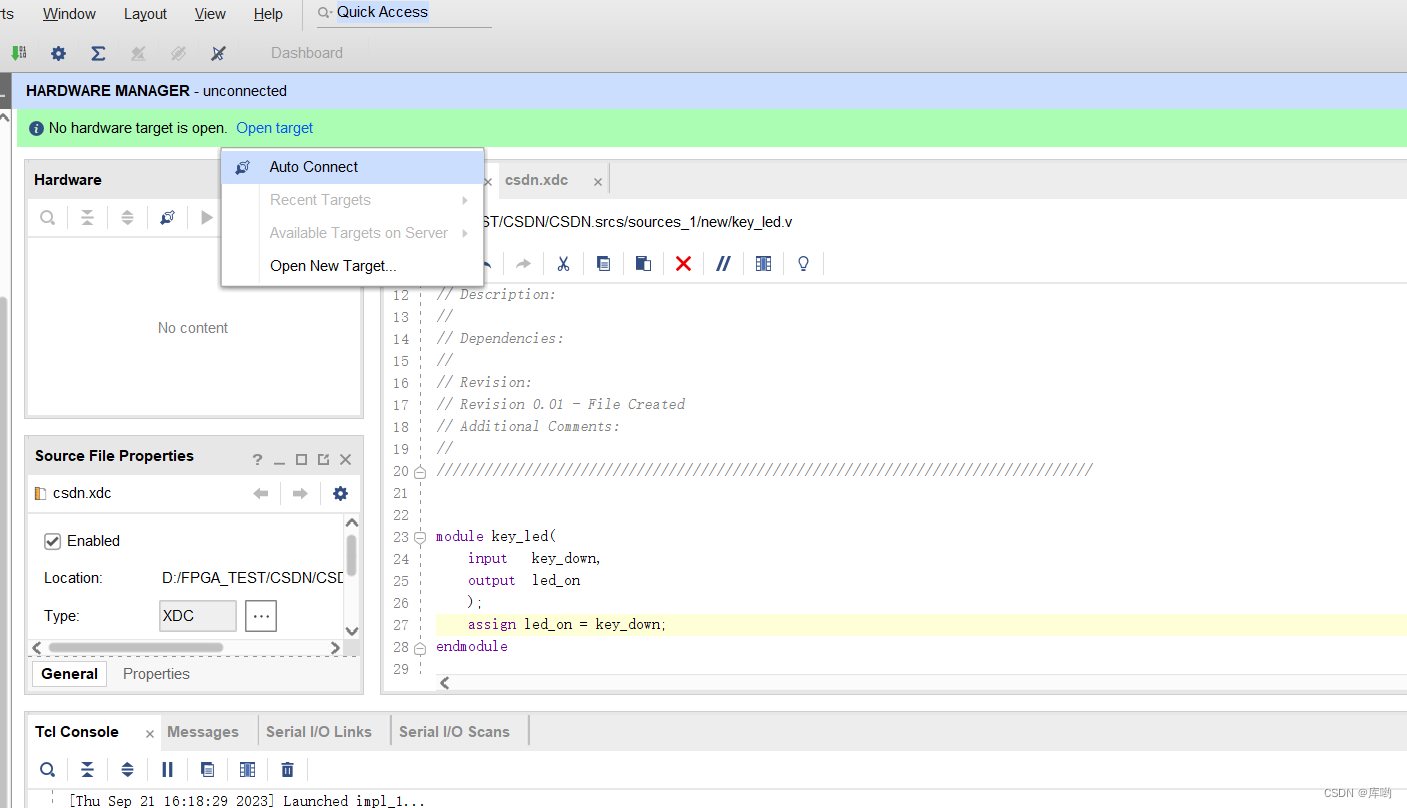
Task: Delete with the red X editor icon
Action: (683, 263)
